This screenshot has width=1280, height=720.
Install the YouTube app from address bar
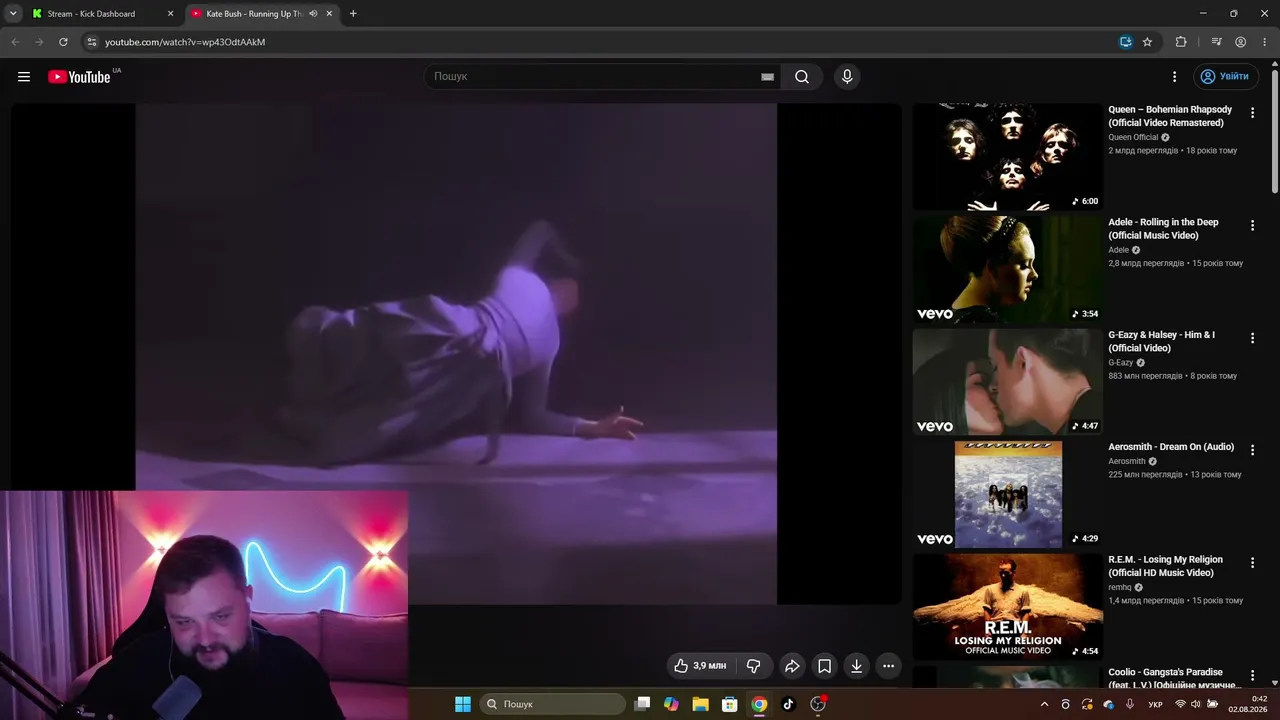point(1126,42)
